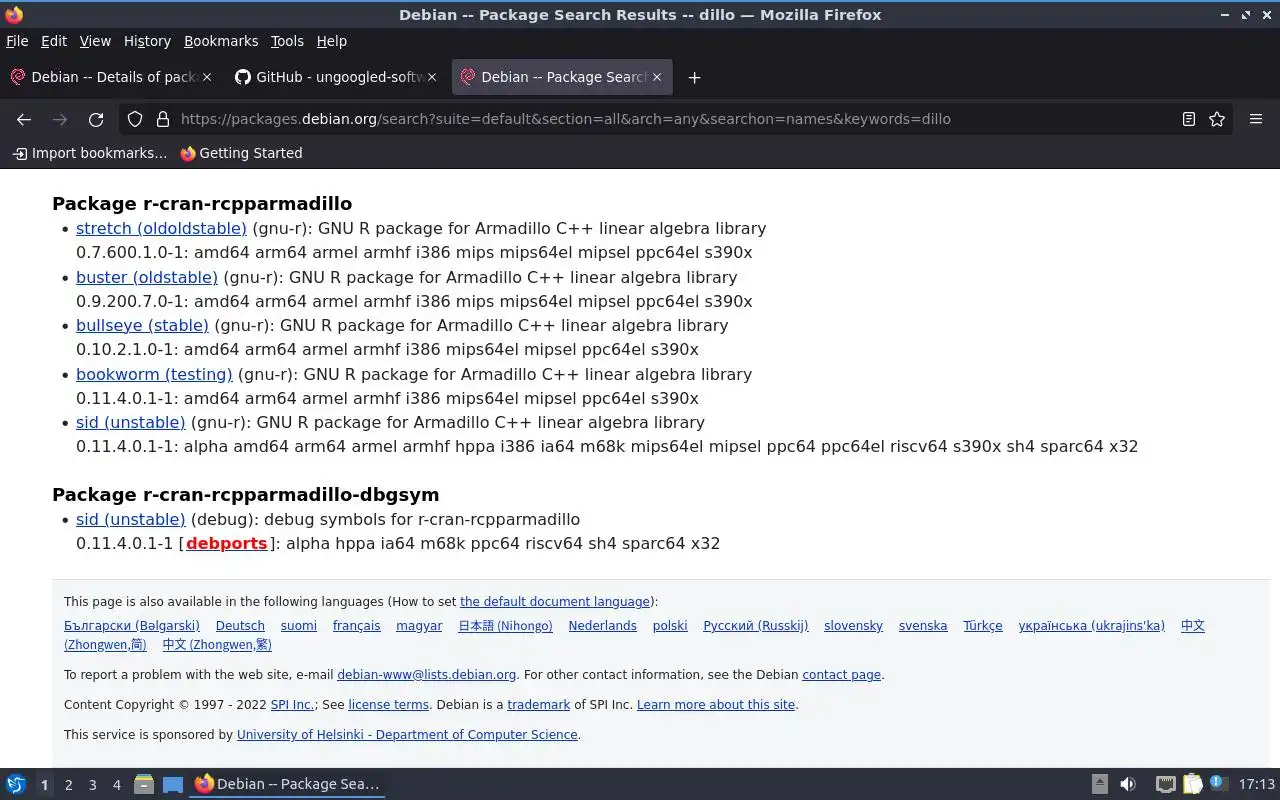Open 'Learn more about this site' link
Screen dimensions: 1280x800
[716, 704]
